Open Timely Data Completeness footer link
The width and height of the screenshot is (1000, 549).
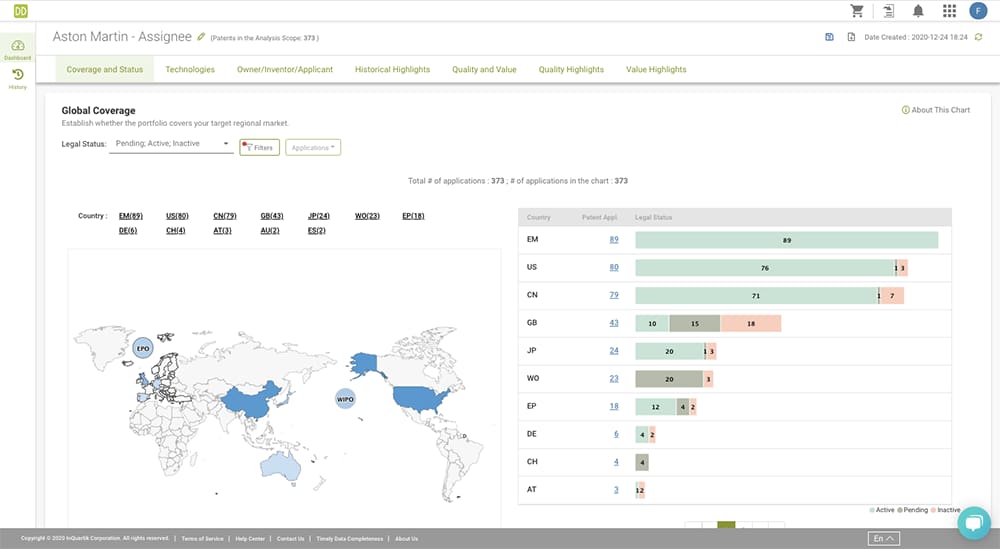tap(349, 539)
